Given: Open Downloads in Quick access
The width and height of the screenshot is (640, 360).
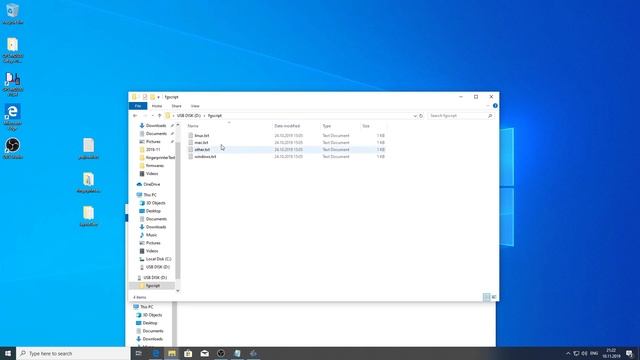Looking at the screenshot, I should click(156, 126).
